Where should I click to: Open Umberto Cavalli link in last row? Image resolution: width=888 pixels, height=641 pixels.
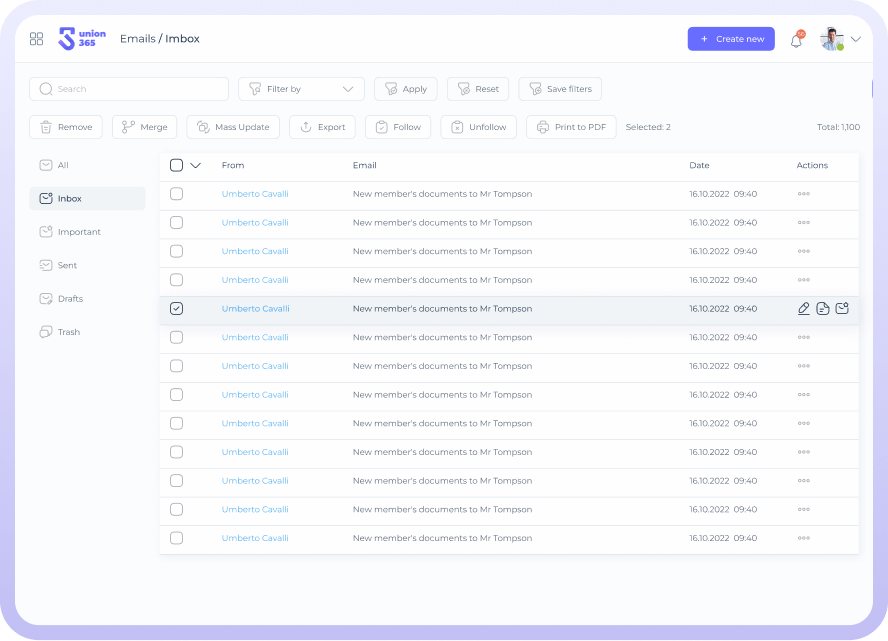255,538
